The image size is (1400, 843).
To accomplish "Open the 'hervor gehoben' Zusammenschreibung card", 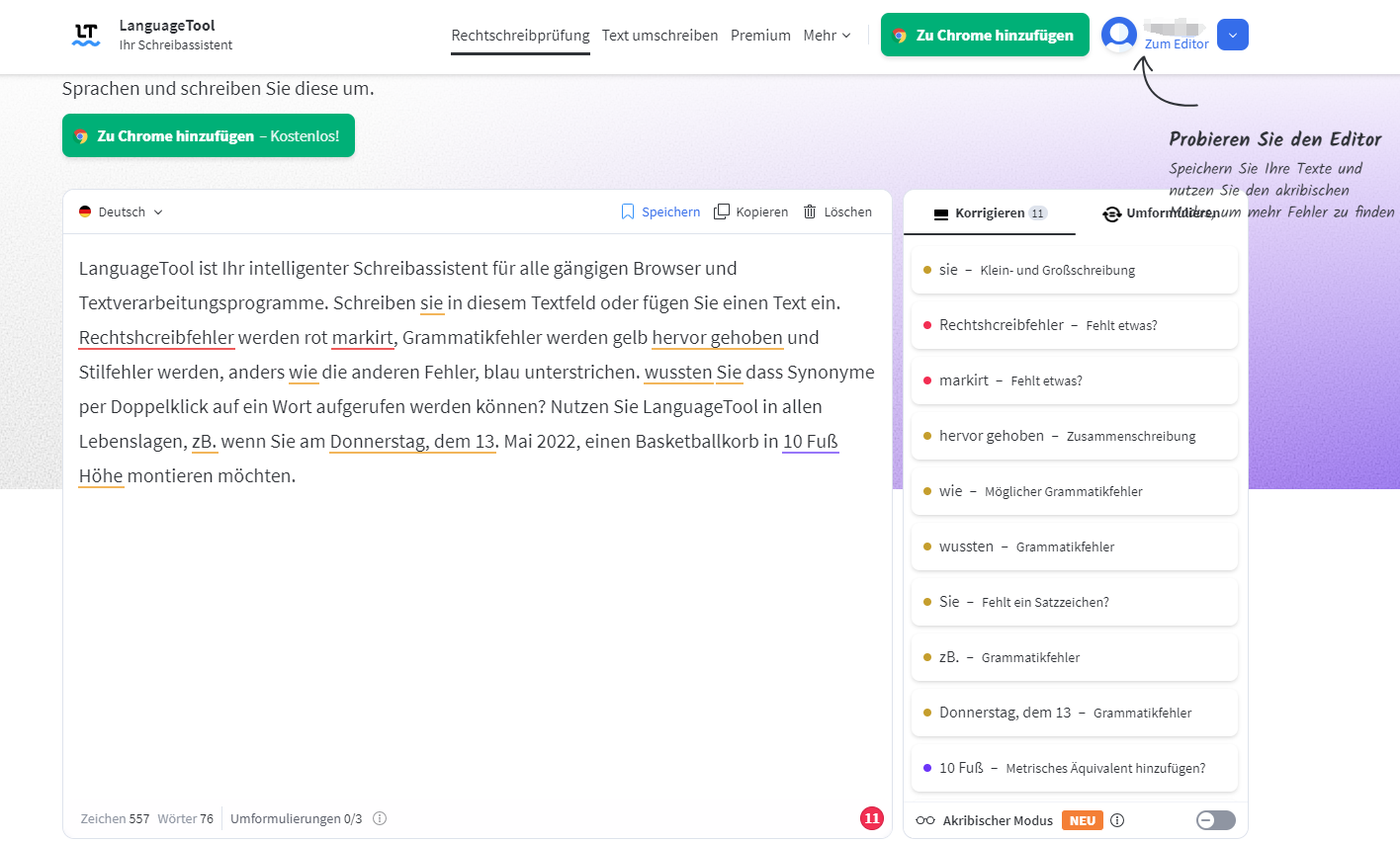I will 1075,436.
